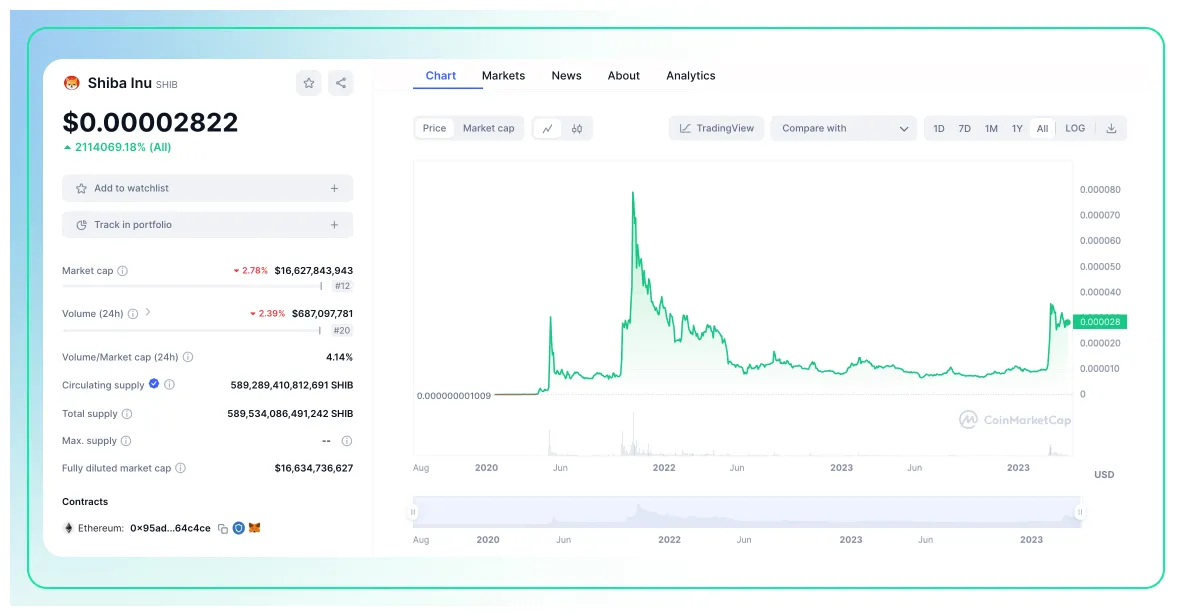Enable LOG scale on the chart
The height and width of the screenshot is (616, 1192).
[x=1075, y=128]
